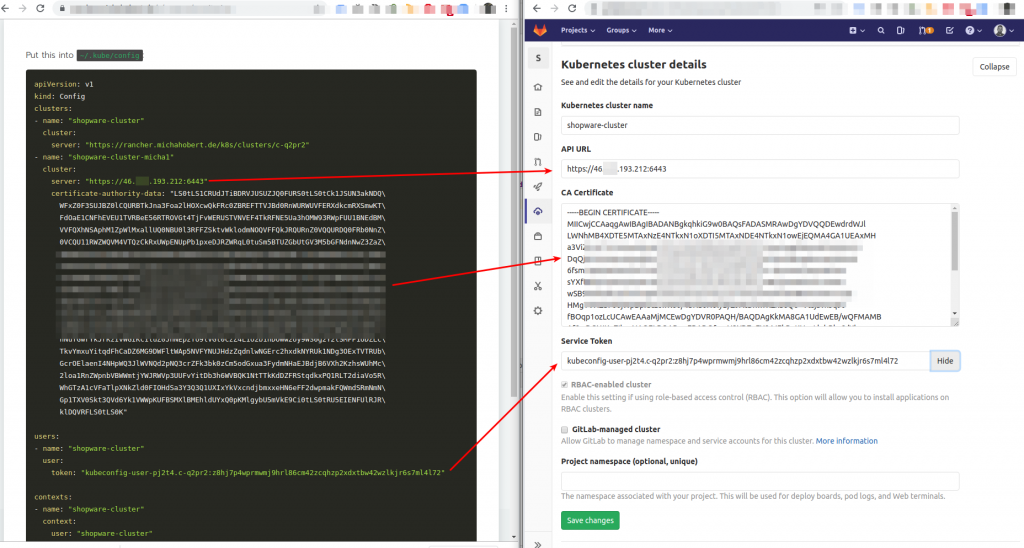Click the API URL input field
The image size is (1024, 548).
760,169
